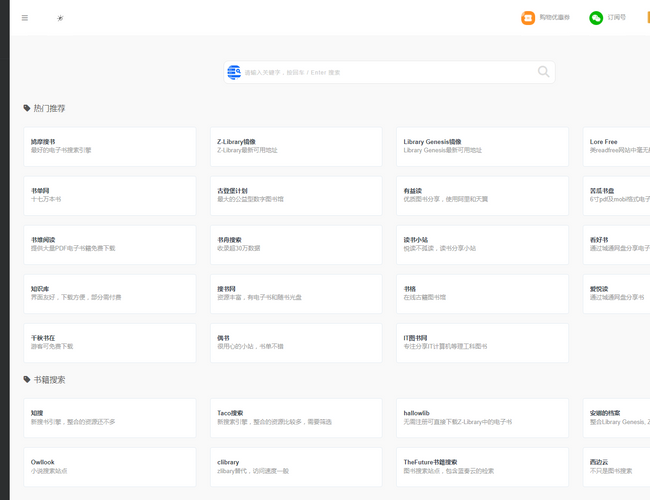650x500 pixels.
Task: Open the Library Genesis镜像 card
Action: pyautogui.click(x=483, y=147)
